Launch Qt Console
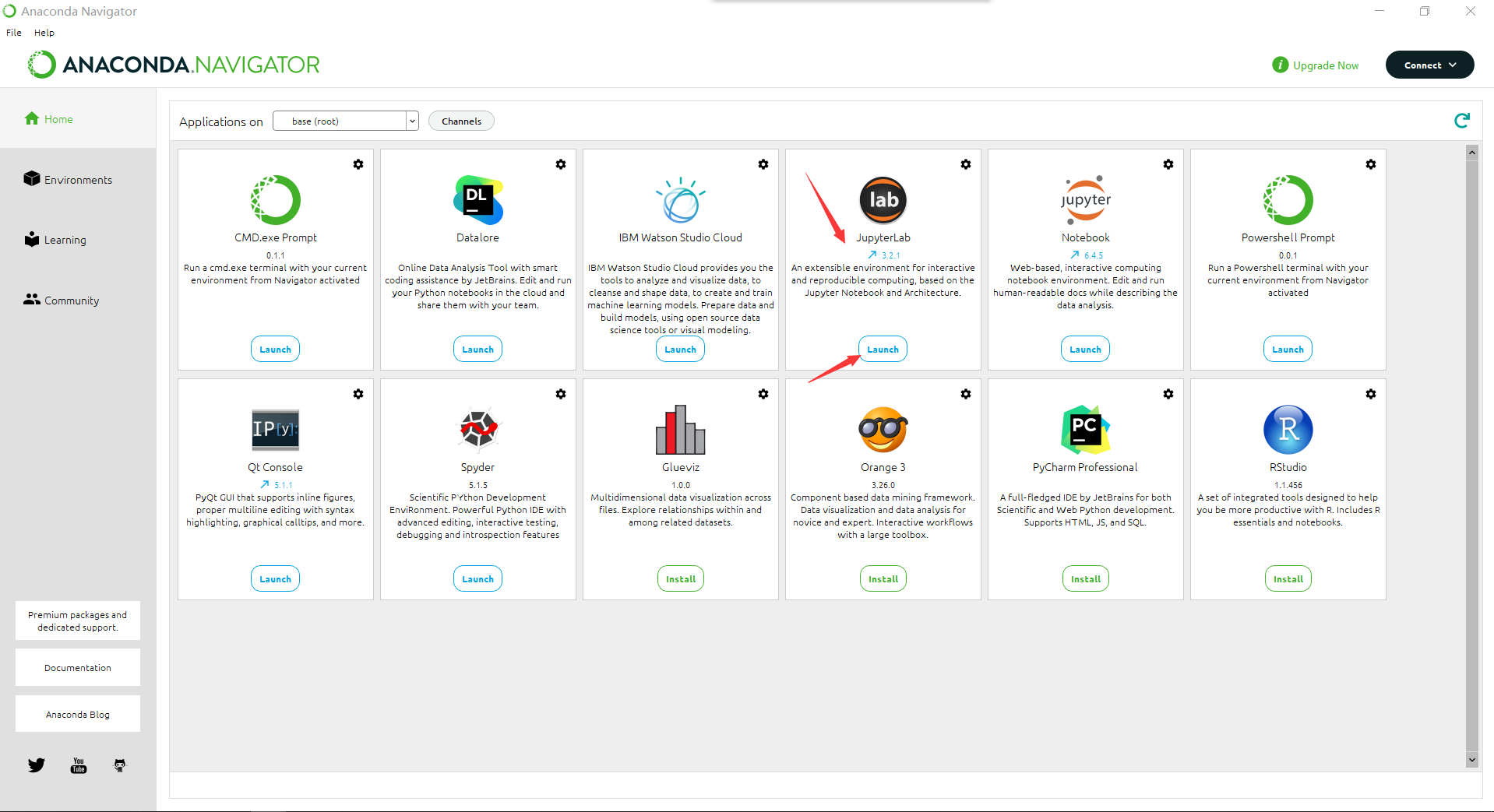 tap(276, 579)
